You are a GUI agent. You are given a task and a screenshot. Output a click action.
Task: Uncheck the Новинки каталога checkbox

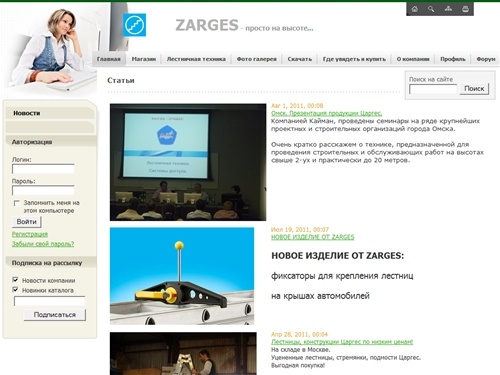point(15,289)
